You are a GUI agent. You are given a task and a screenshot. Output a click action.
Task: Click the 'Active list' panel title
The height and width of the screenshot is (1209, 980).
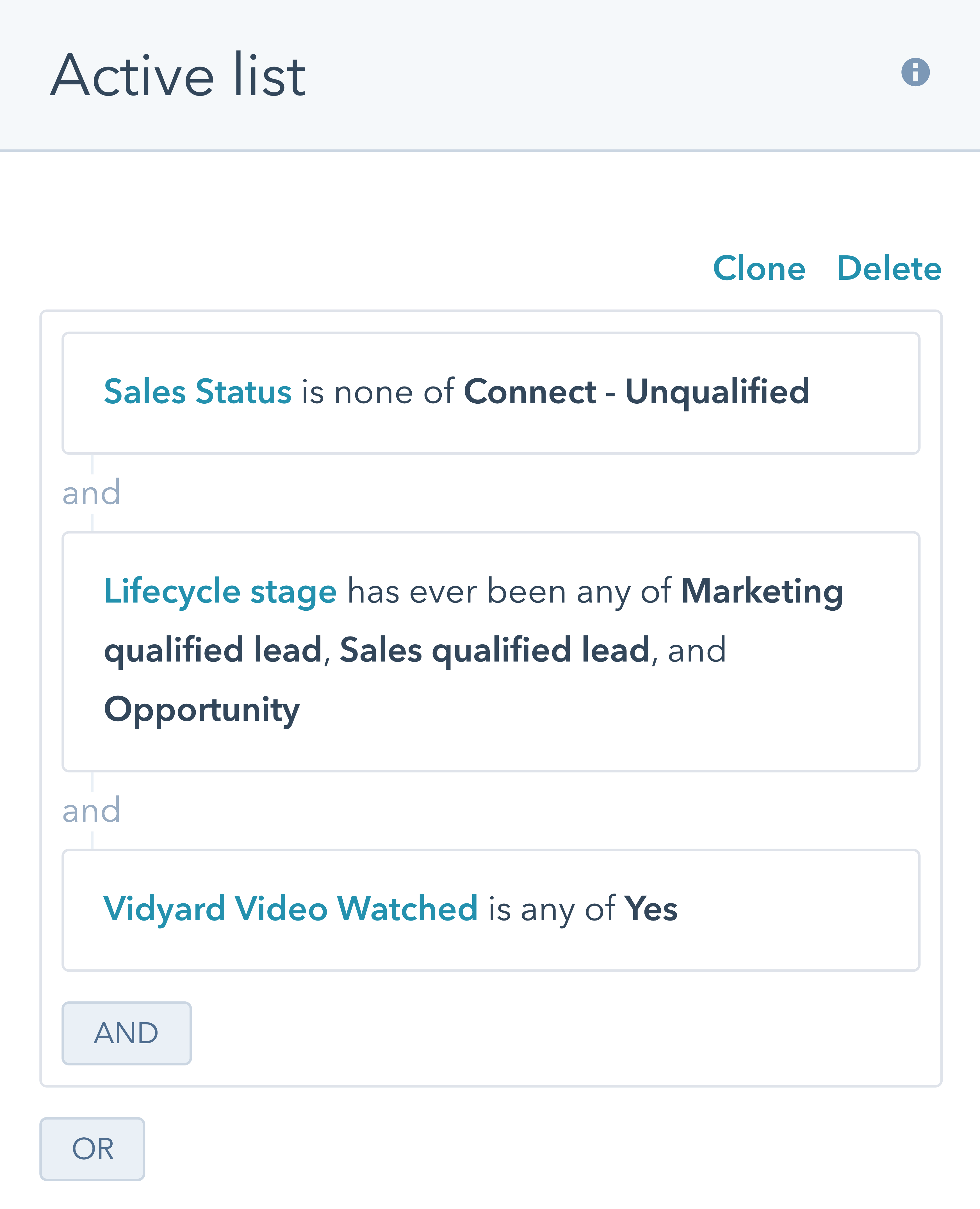pos(178,75)
